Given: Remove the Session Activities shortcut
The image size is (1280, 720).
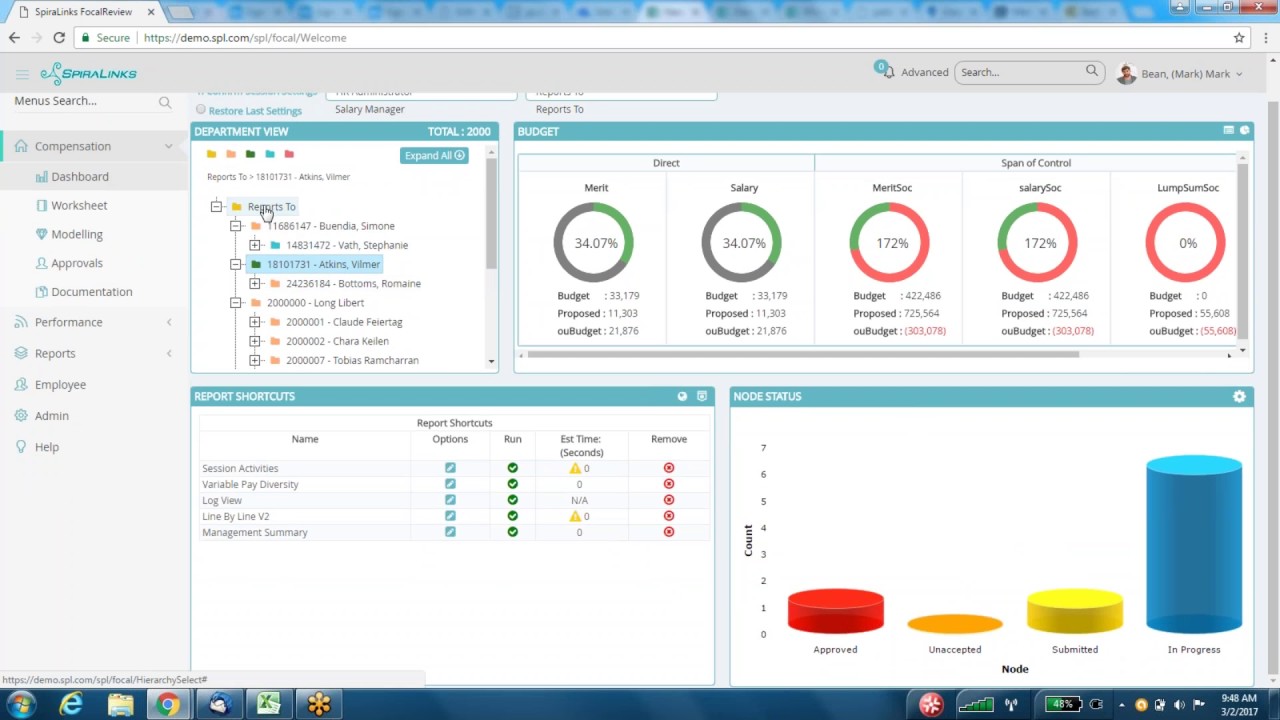Looking at the screenshot, I should pyautogui.click(x=669, y=468).
